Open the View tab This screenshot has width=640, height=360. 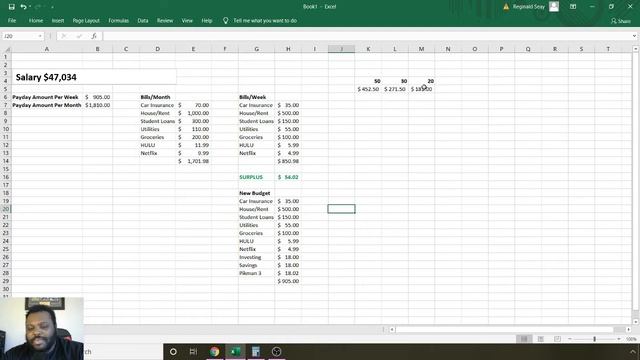(x=187, y=20)
